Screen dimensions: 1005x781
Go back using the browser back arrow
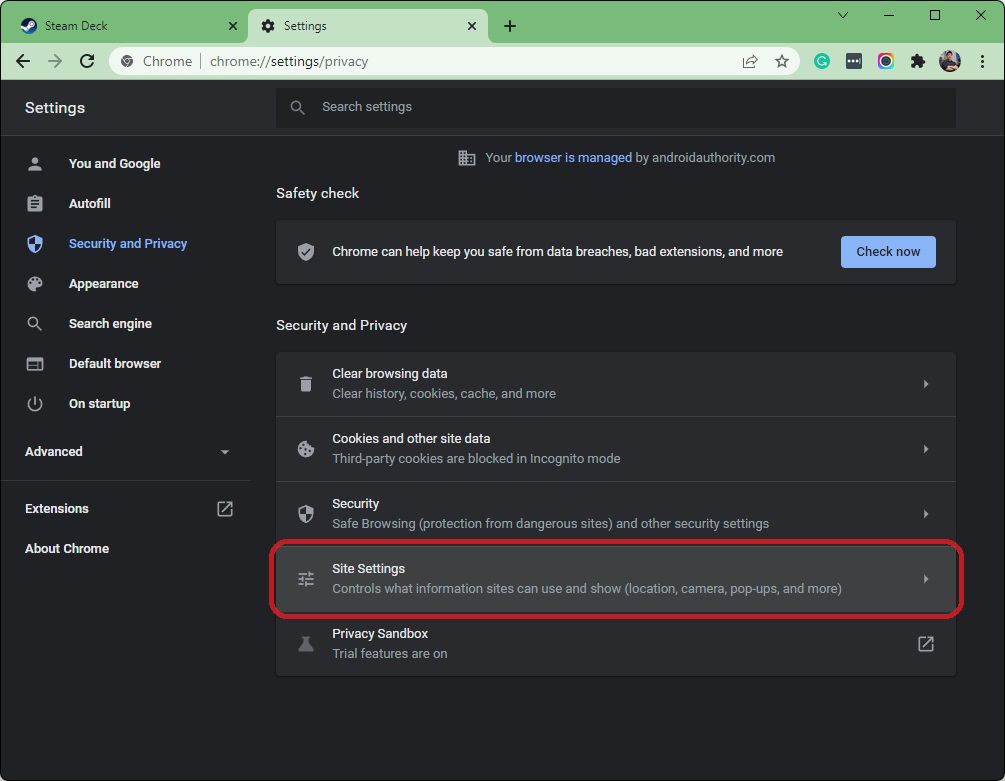23,62
